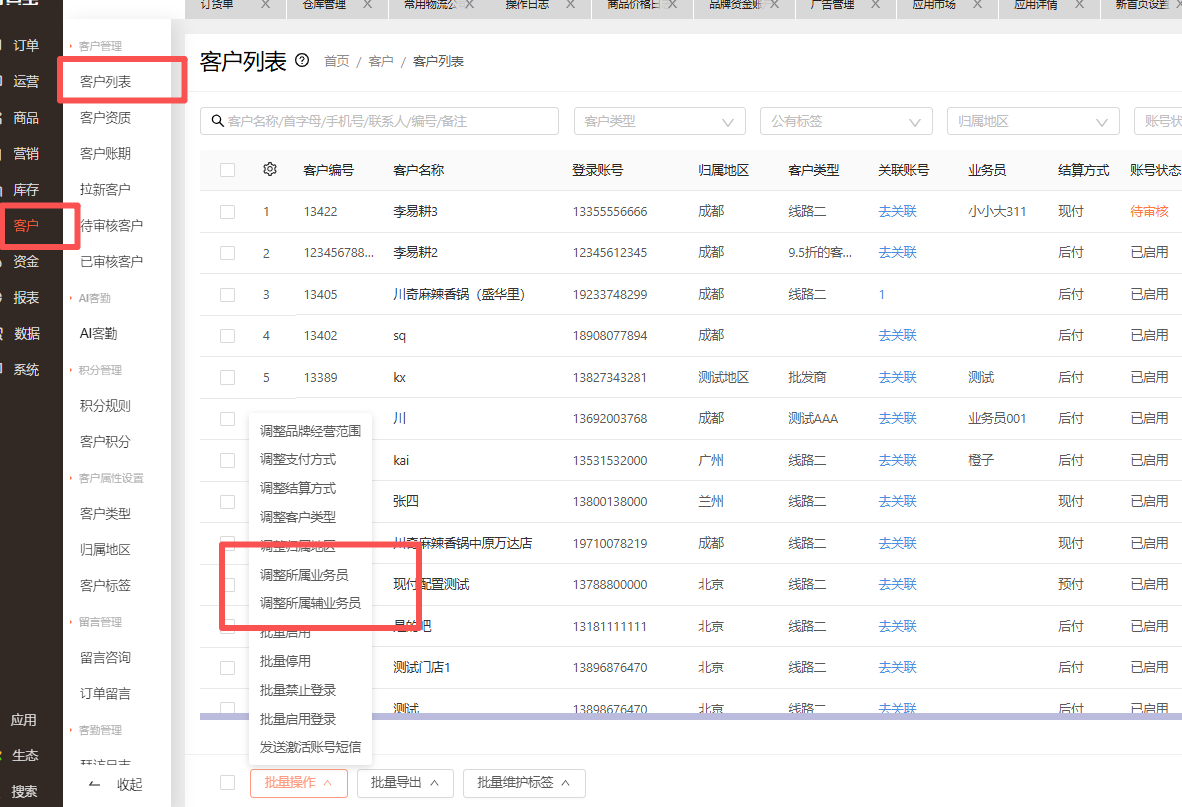Tick the checkbox for customer kx
Viewport: 1182px width, 807px height.
click(227, 378)
